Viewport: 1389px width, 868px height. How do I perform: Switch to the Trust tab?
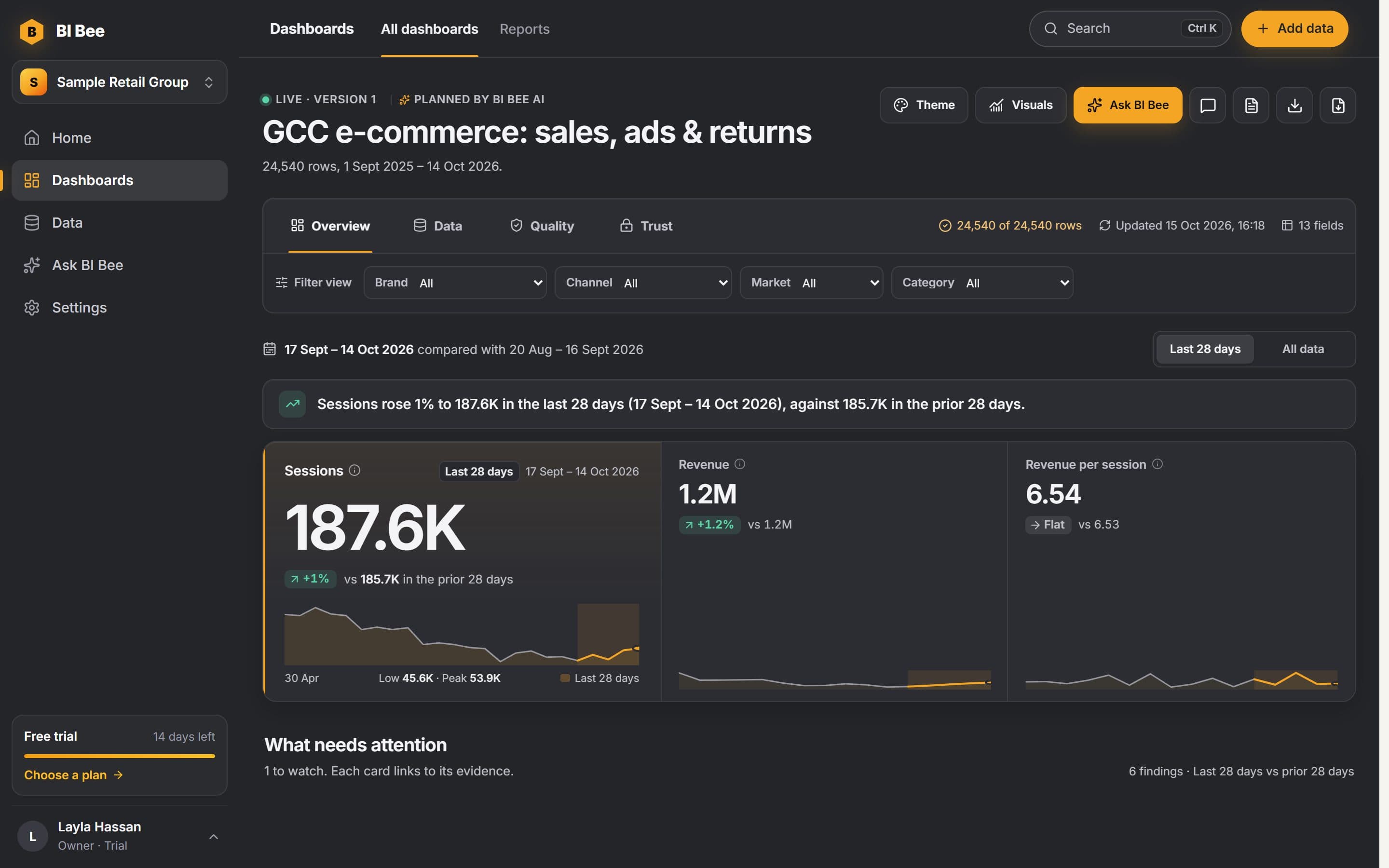pyautogui.click(x=646, y=226)
